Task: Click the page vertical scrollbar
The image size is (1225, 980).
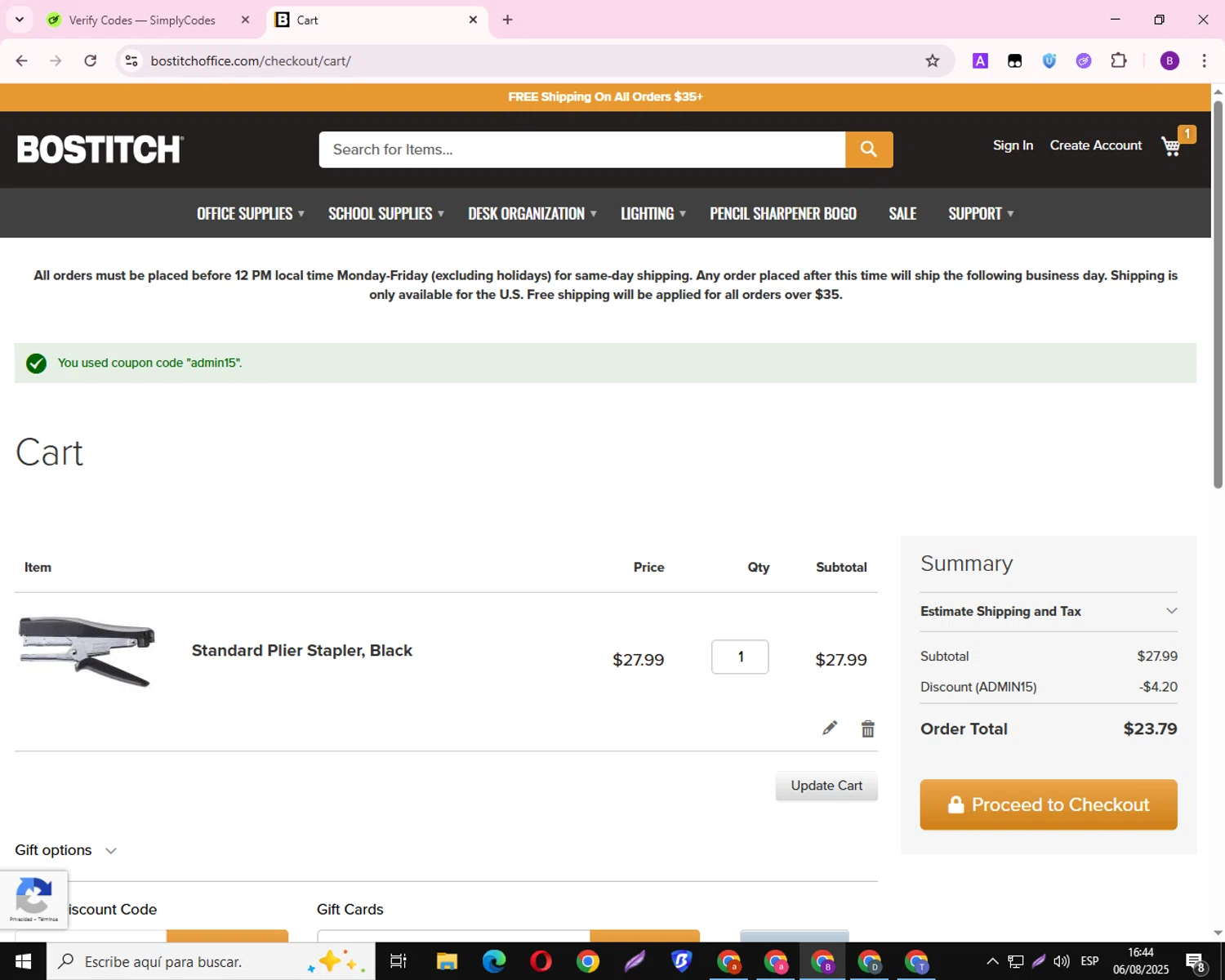Action: tap(1218, 294)
